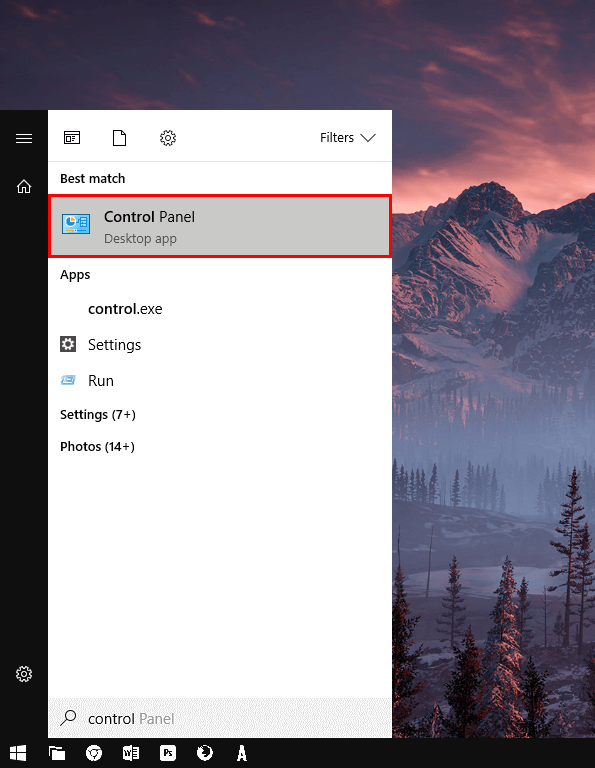
Task: Expand the Filters dropdown
Action: (x=348, y=138)
